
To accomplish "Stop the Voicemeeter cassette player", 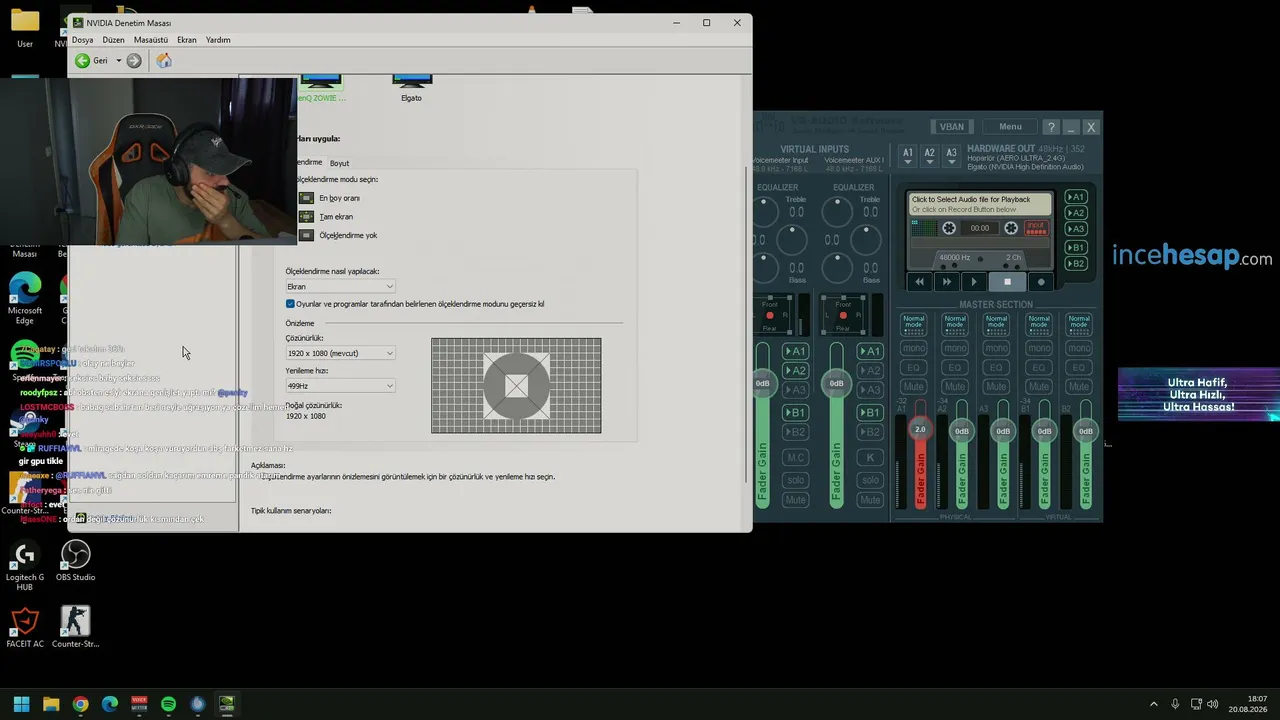I will pyautogui.click(x=1007, y=282).
